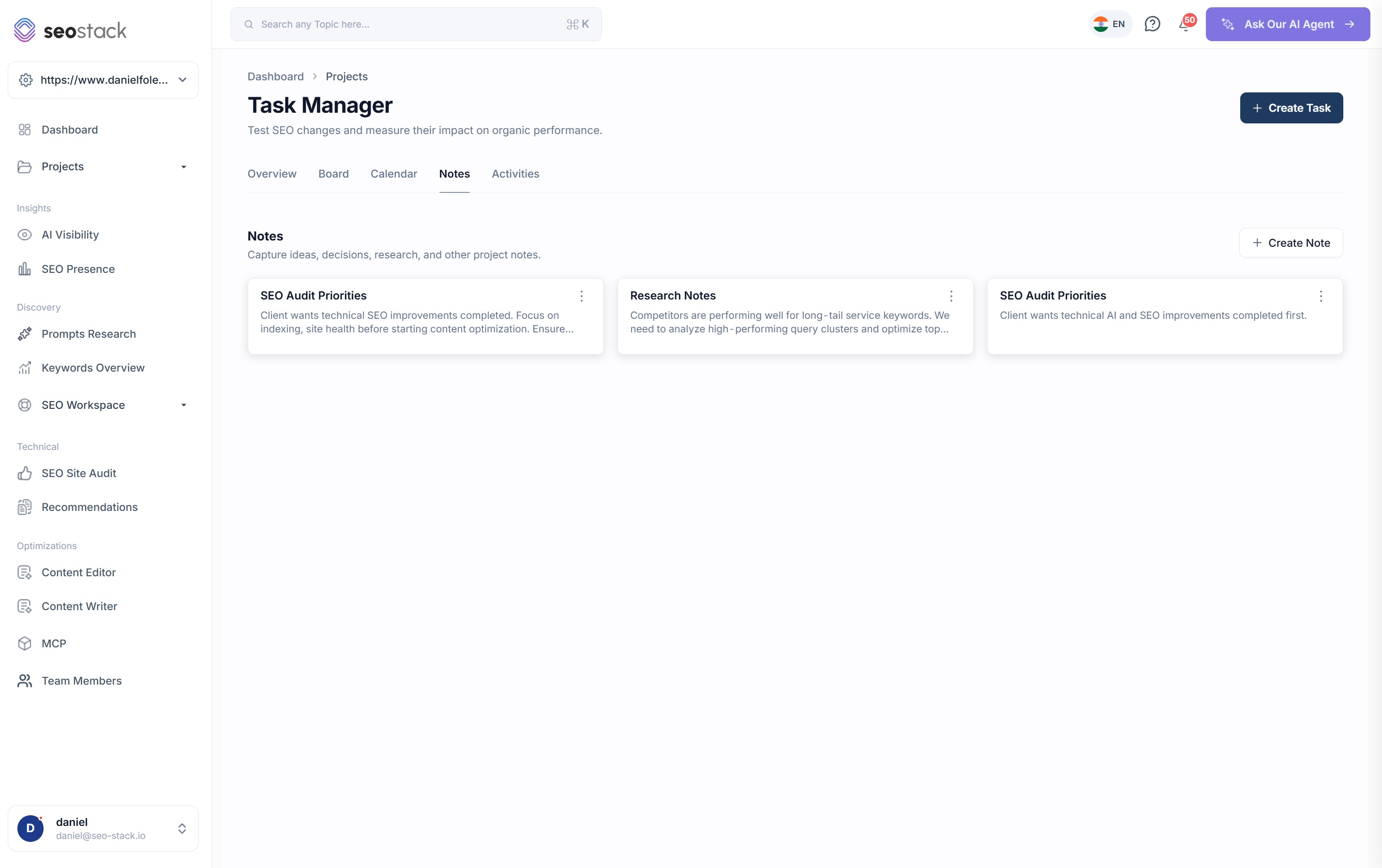Click the Content Writer icon
Screen dimensions: 1382x868
[x=25, y=606]
